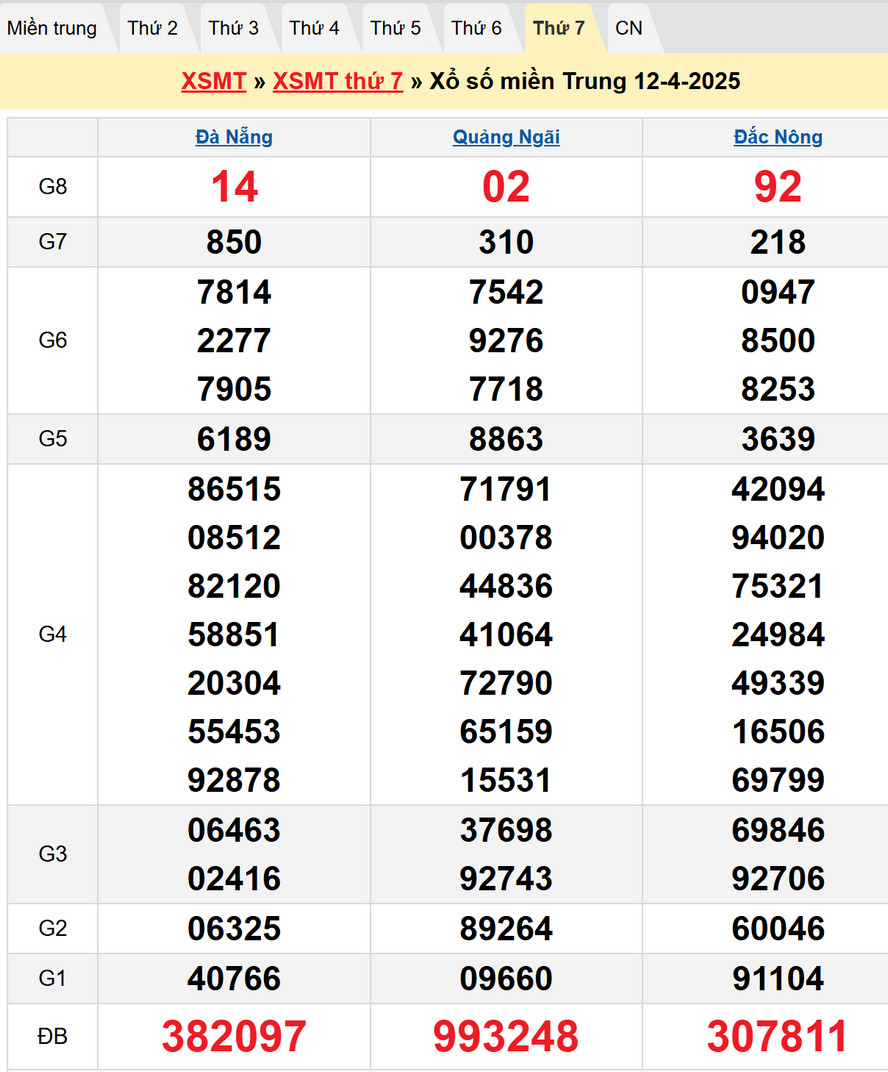Click the G1 row label
This screenshot has width=888, height=1072.
[53, 978]
